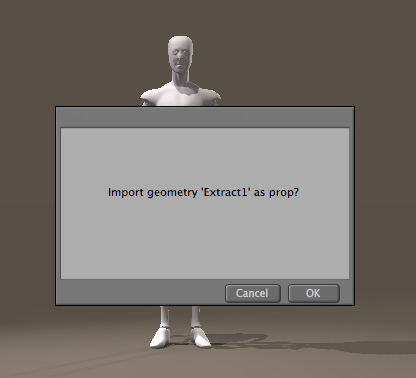Click an empty area of the dialog's light gray panel
The width and height of the screenshot is (416, 378).
(x=205, y=240)
